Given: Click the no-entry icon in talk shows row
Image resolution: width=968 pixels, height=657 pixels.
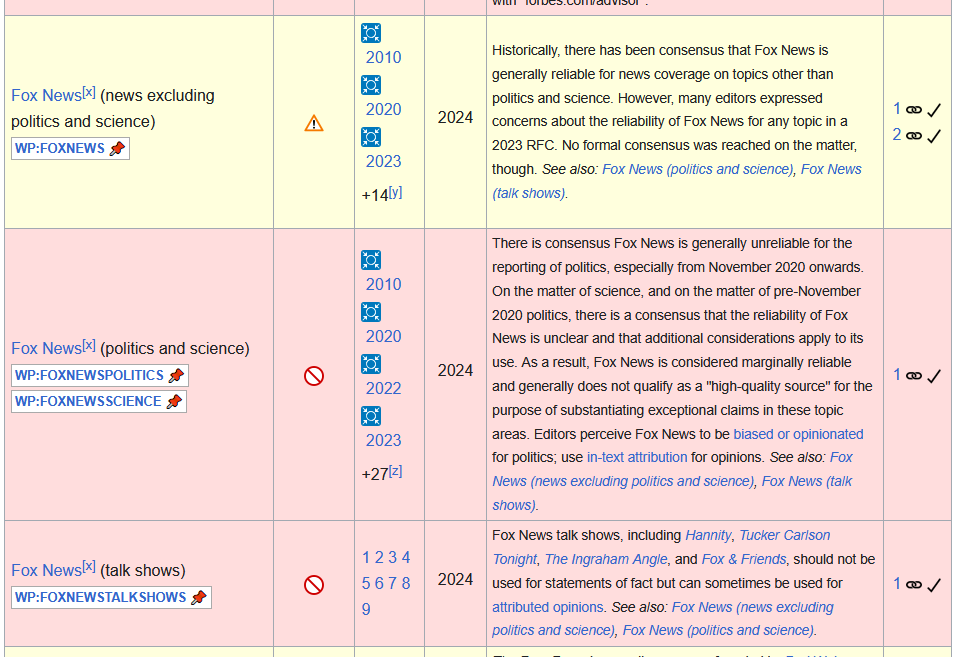Looking at the screenshot, I should (x=314, y=585).
